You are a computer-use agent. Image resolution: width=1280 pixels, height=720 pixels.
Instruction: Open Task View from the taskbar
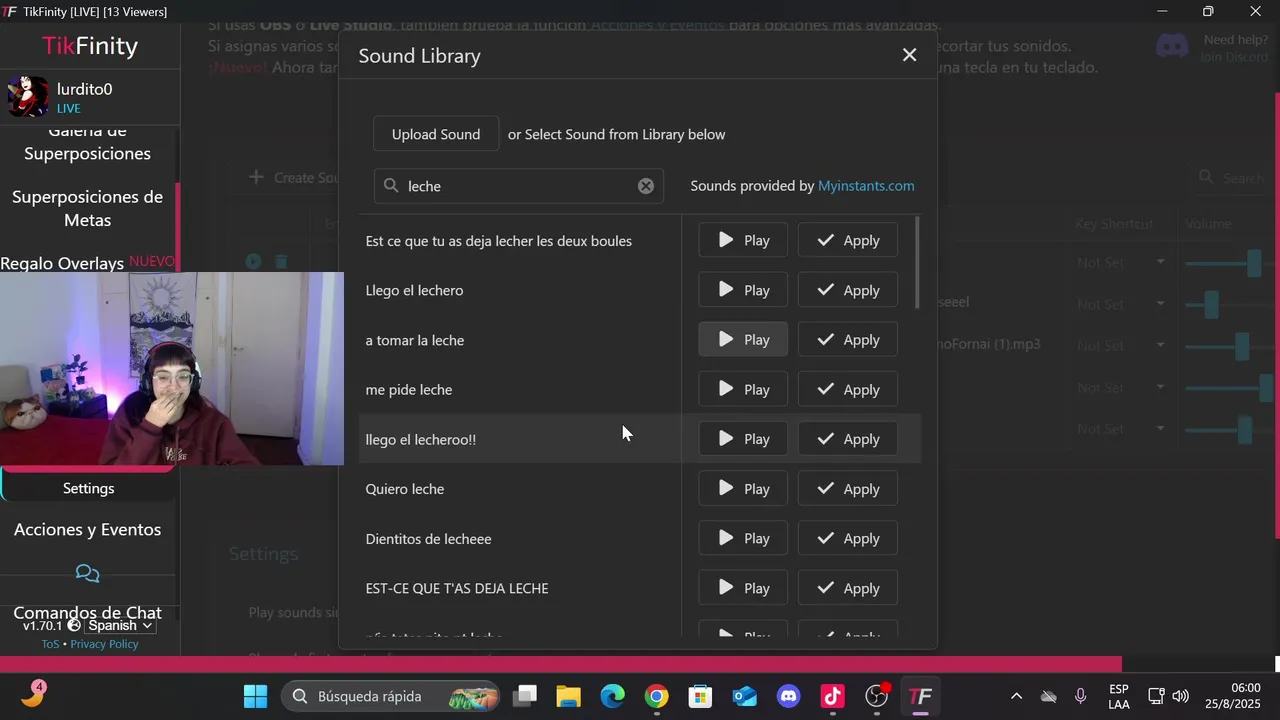click(526, 696)
